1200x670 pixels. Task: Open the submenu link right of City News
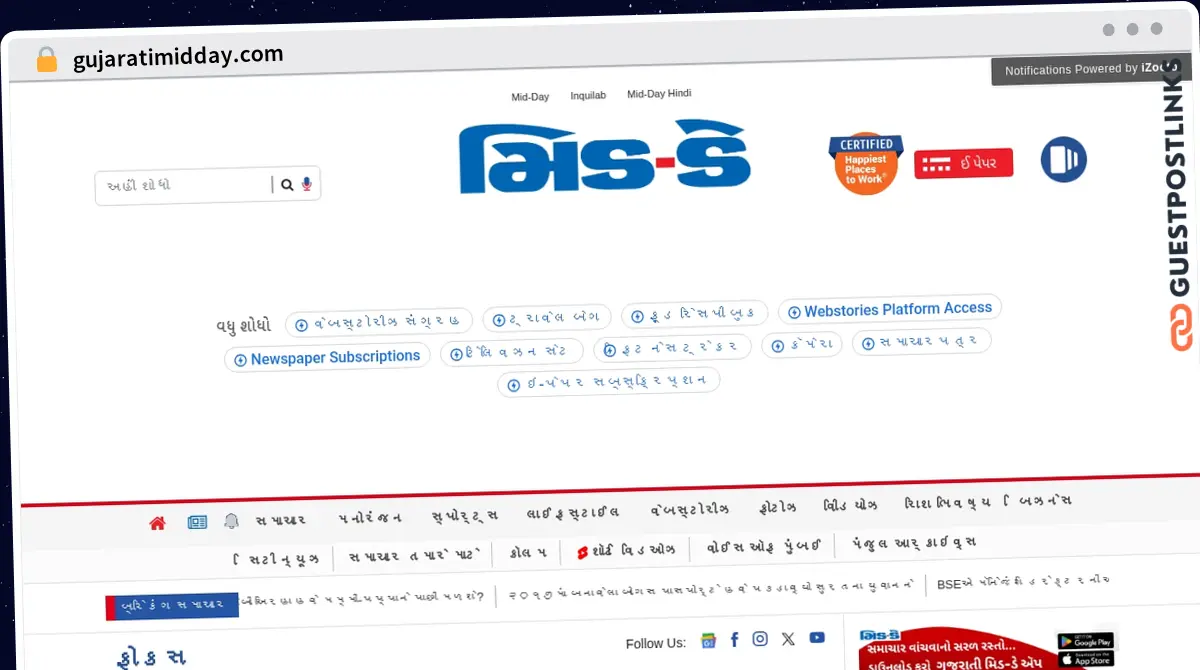click(x=415, y=556)
